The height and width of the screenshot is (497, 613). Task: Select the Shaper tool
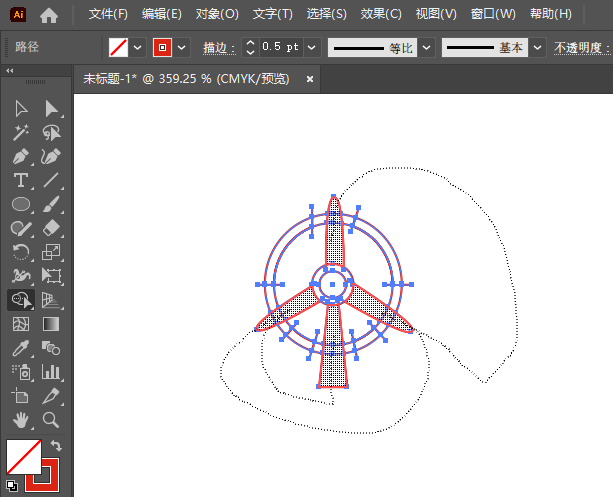(21, 228)
